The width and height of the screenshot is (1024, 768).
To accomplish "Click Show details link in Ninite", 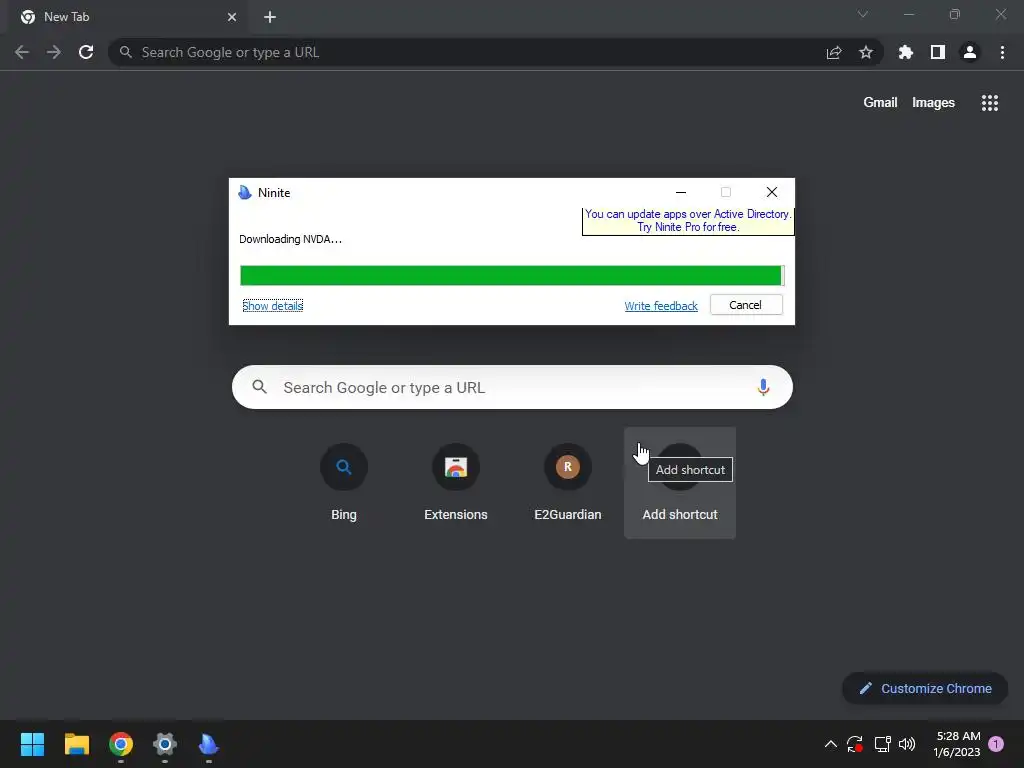I will point(272,306).
